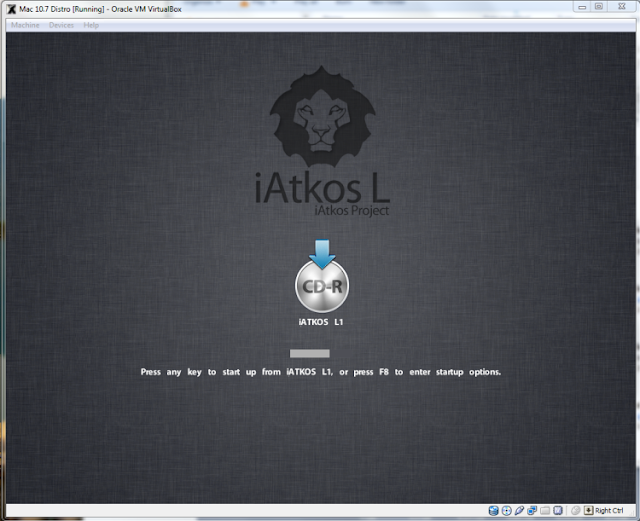Click the optical disc status icon

[x=507, y=510]
